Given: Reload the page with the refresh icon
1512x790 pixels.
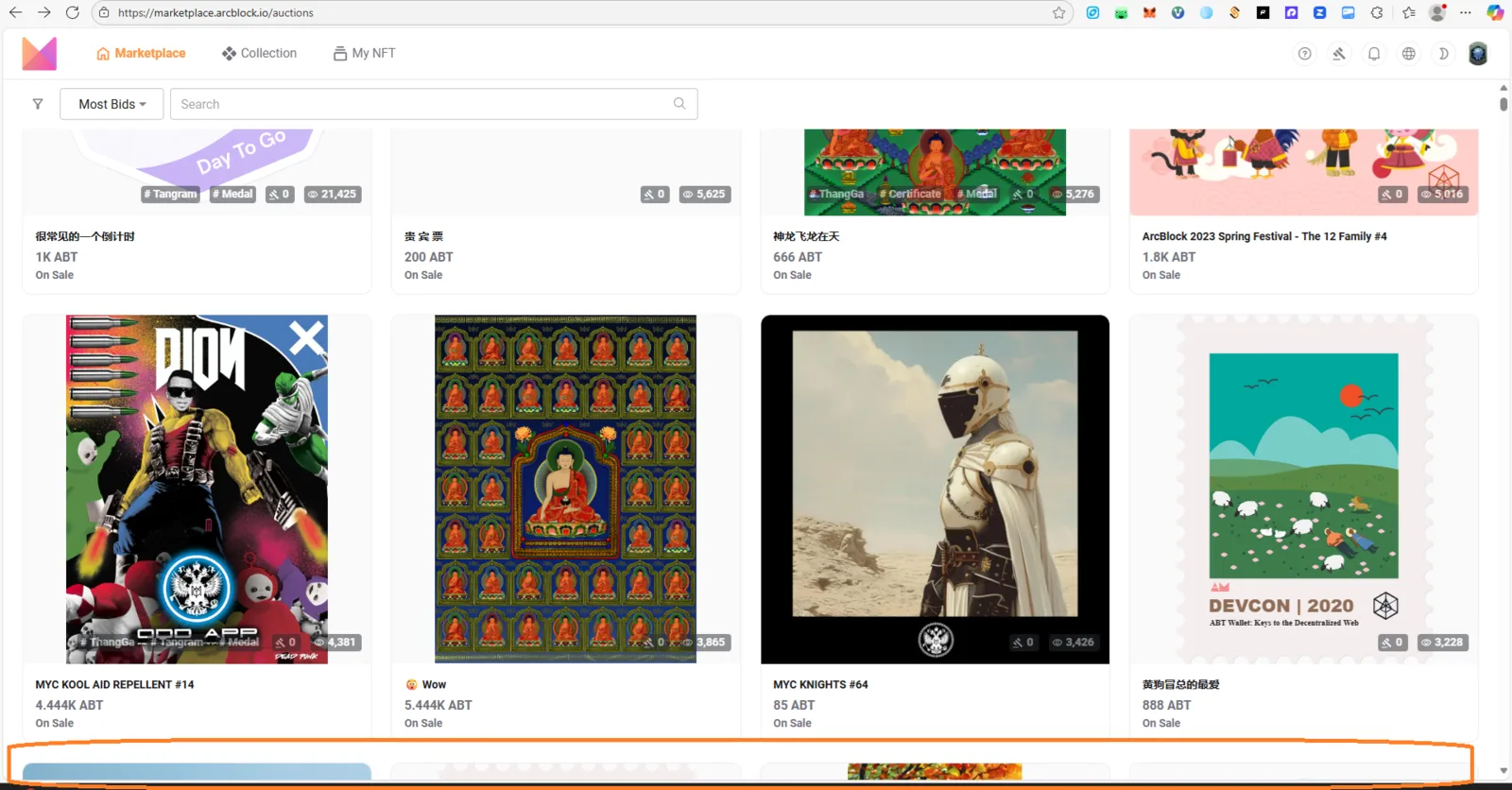Looking at the screenshot, I should click(x=73, y=12).
